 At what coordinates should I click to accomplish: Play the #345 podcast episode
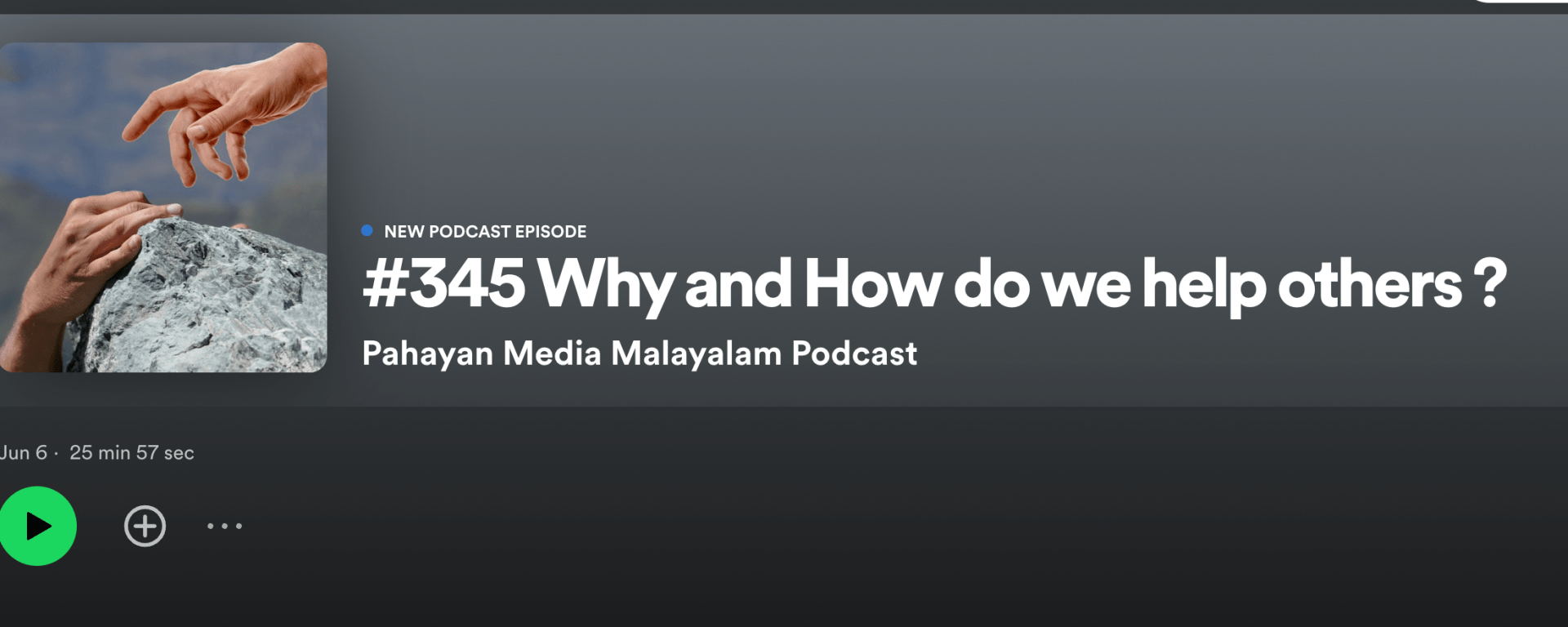tap(37, 526)
